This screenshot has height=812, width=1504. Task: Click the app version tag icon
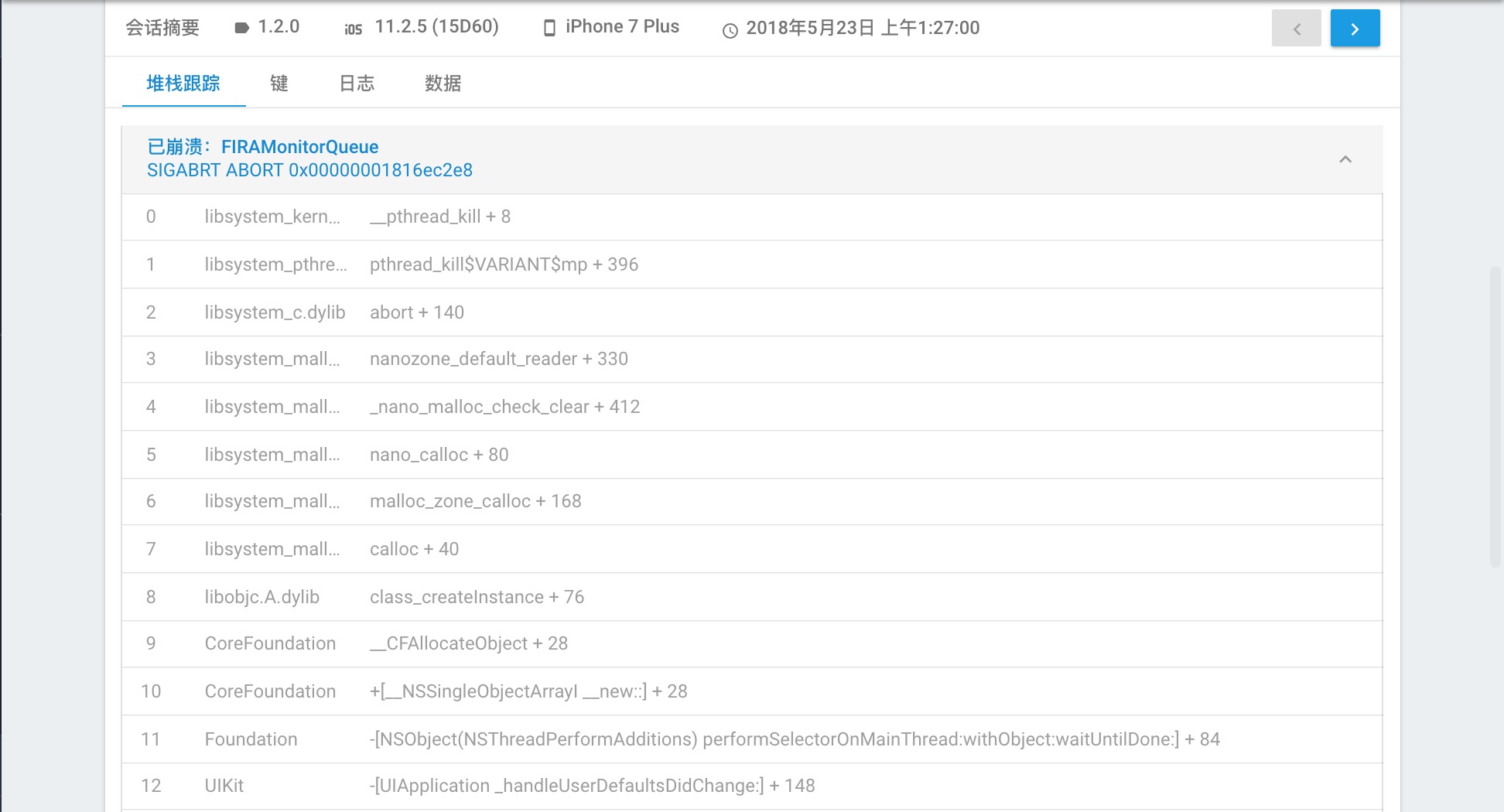(241, 28)
